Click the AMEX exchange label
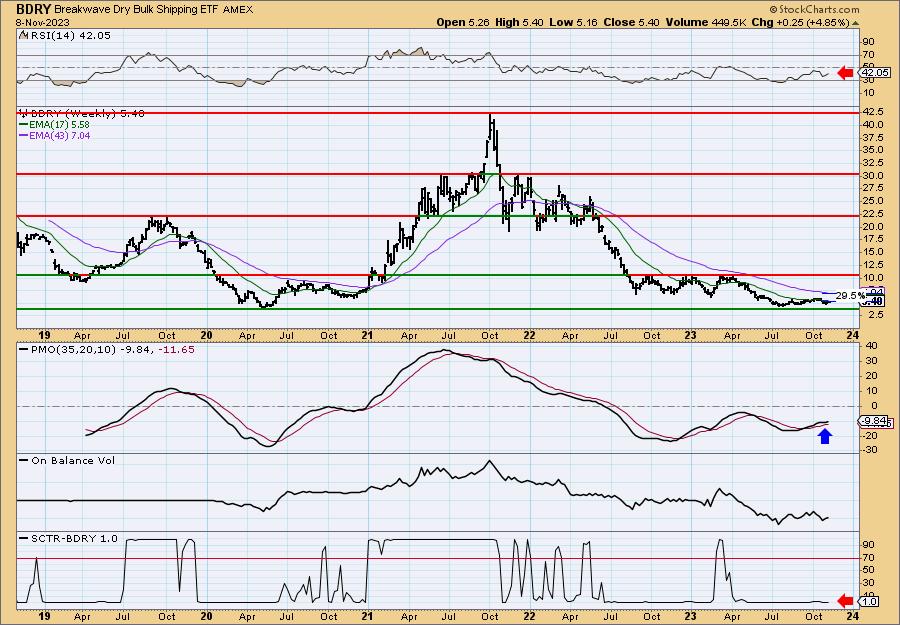 tap(237, 10)
